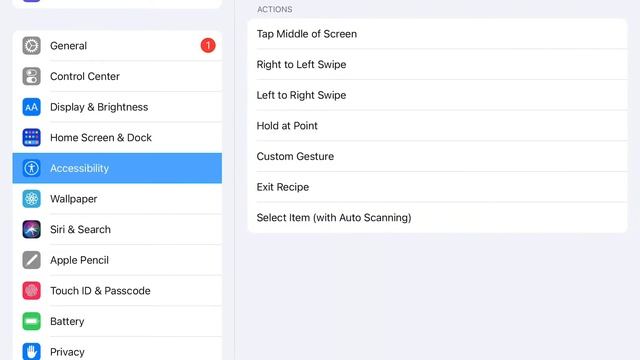Choose Tap Middle of Screen action
640x360 pixels.
[x=437, y=34]
